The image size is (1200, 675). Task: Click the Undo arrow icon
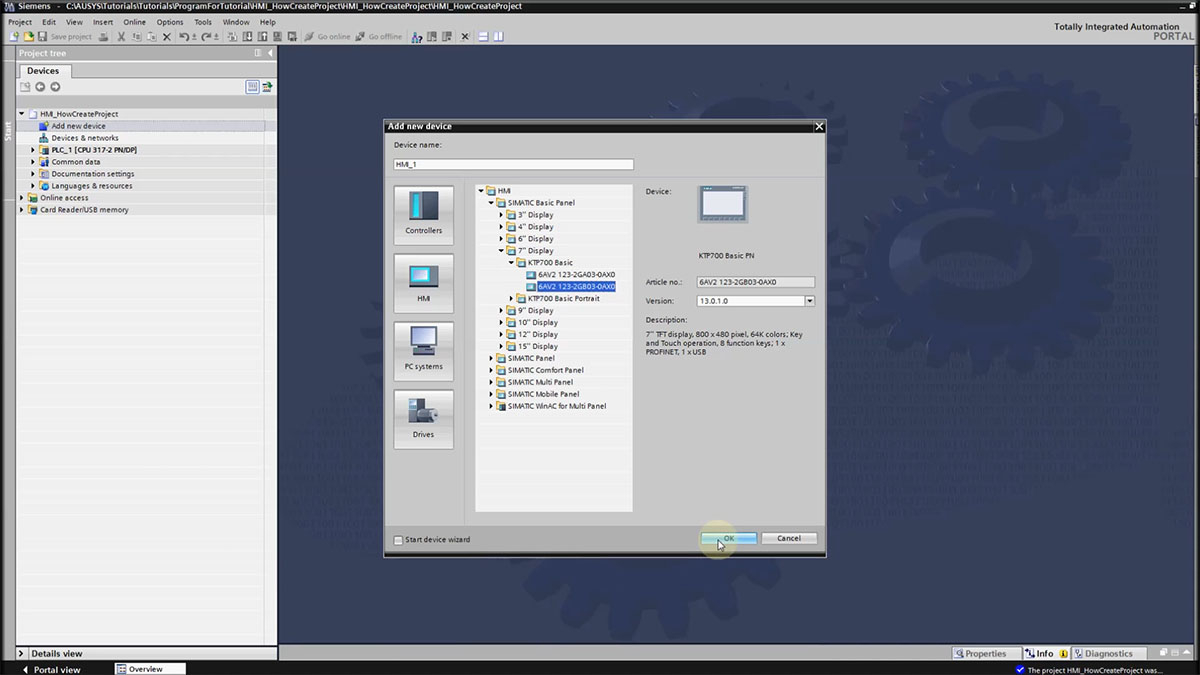point(185,37)
